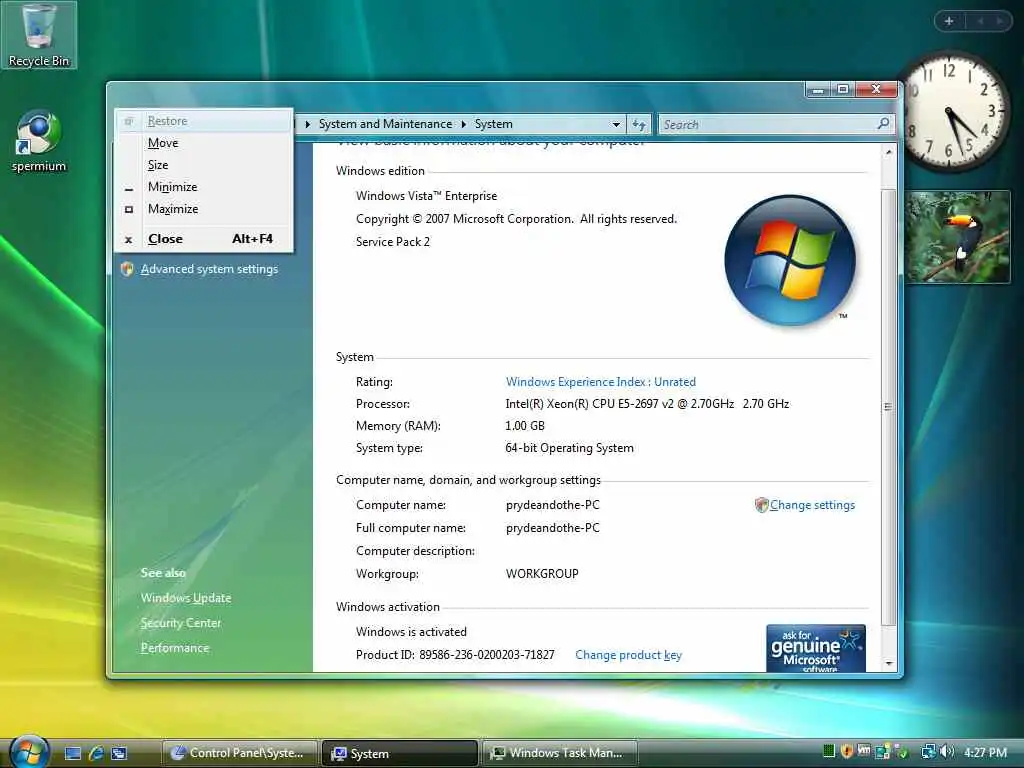Screen dimensions: 1024x768
Task: Open Security Center under See also
Action: tap(180, 623)
